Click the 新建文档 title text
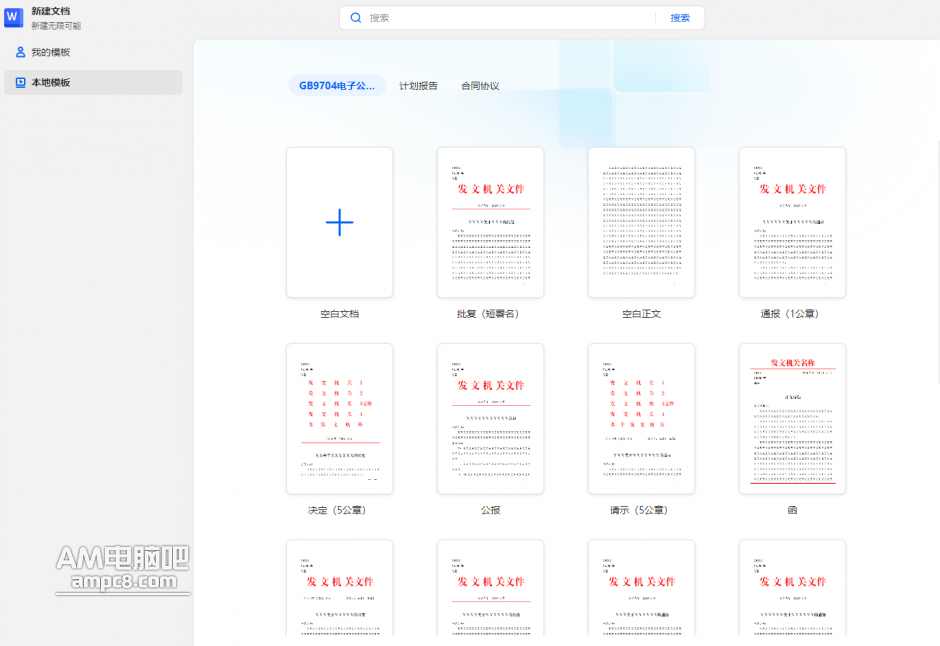 click(51, 11)
